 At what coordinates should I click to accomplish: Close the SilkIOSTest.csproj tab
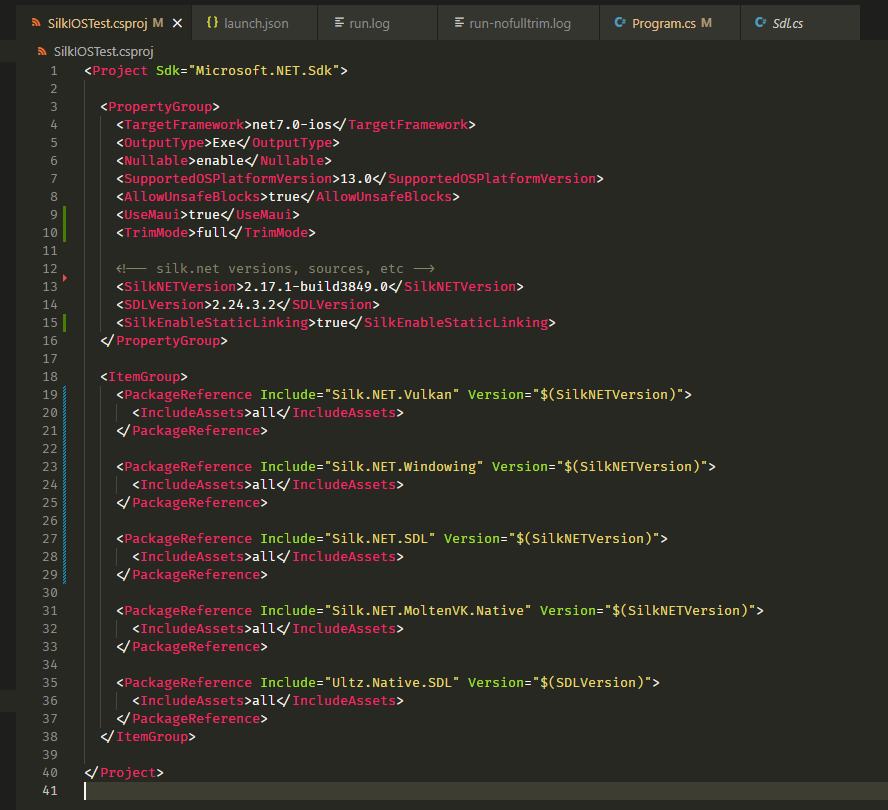point(177,22)
